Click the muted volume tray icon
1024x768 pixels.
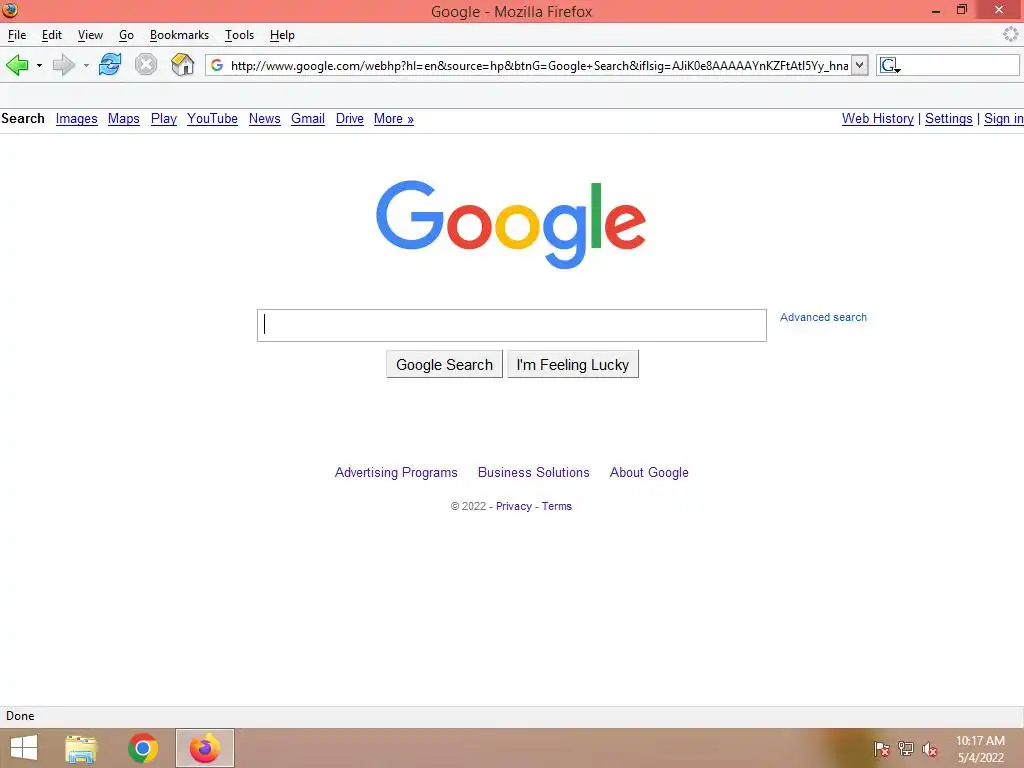[x=930, y=749]
